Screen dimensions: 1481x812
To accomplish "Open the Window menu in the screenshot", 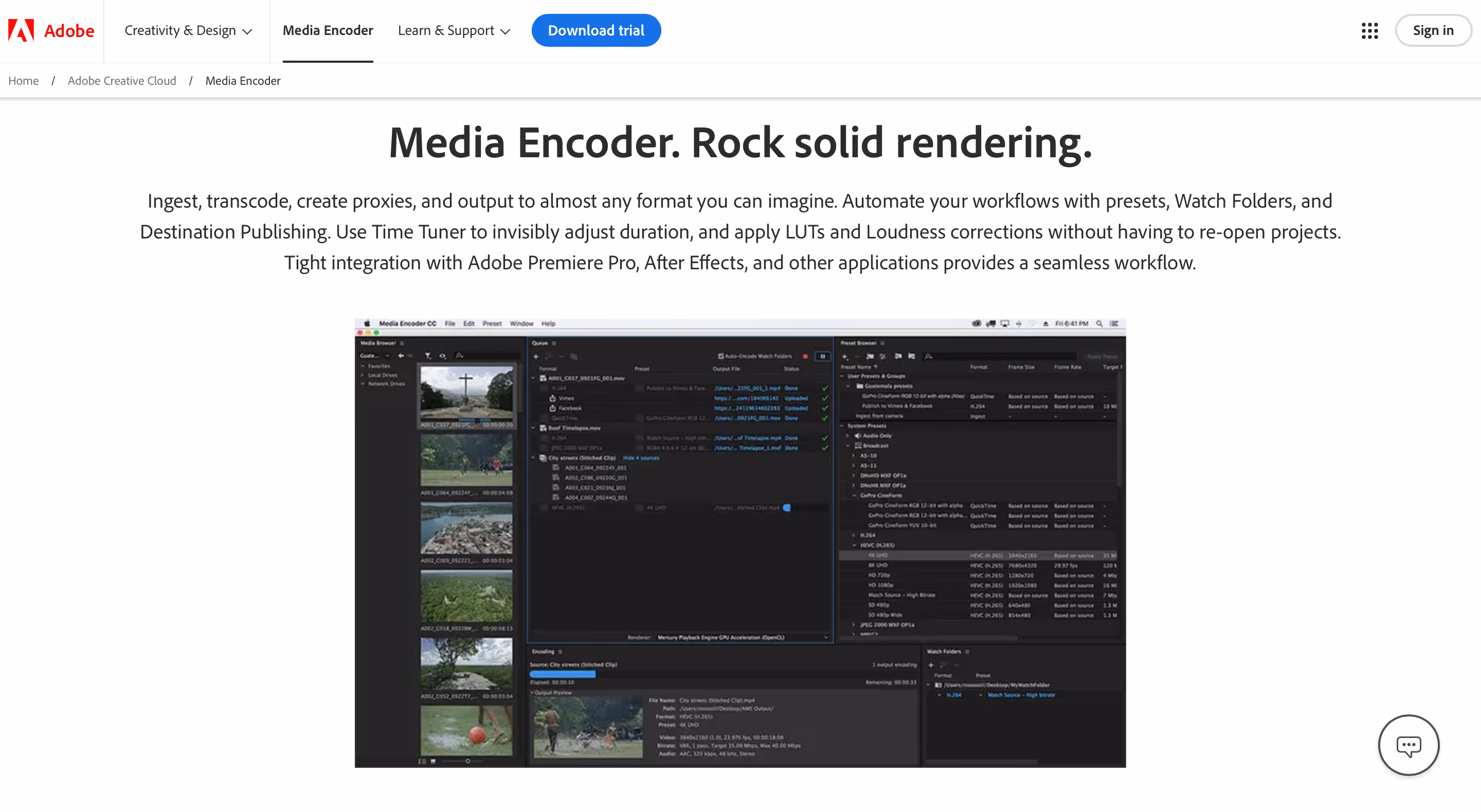I will pyautogui.click(x=521, y=324).
